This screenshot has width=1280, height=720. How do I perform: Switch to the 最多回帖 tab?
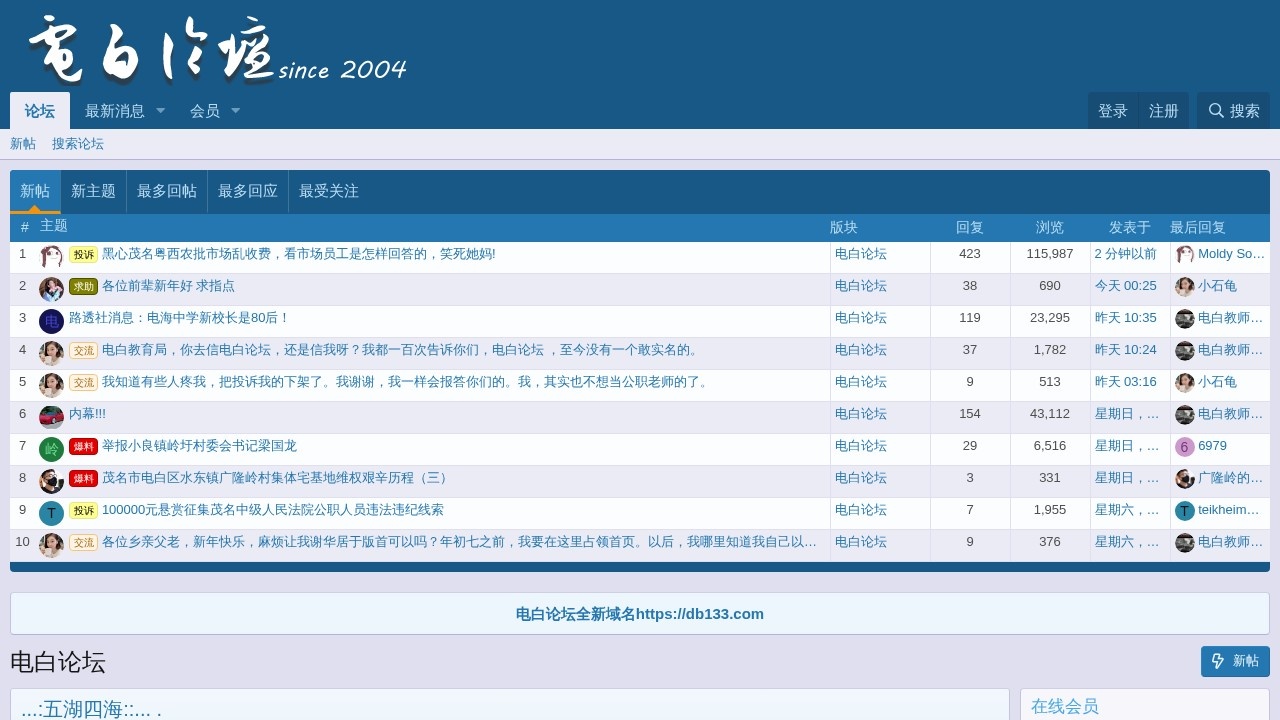coord(167,191)
